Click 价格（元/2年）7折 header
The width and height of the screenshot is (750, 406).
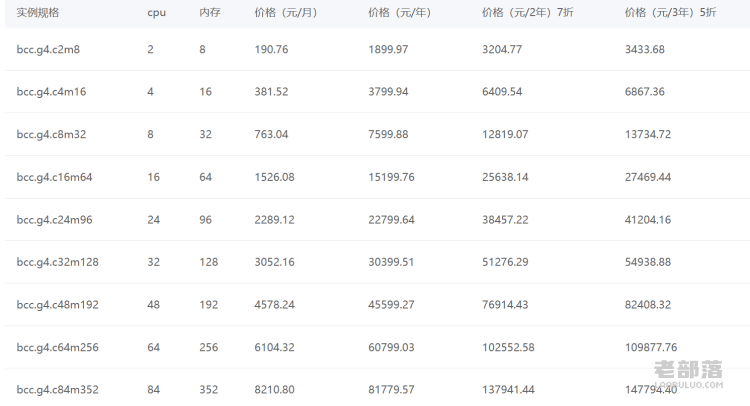tap(528, 12)
